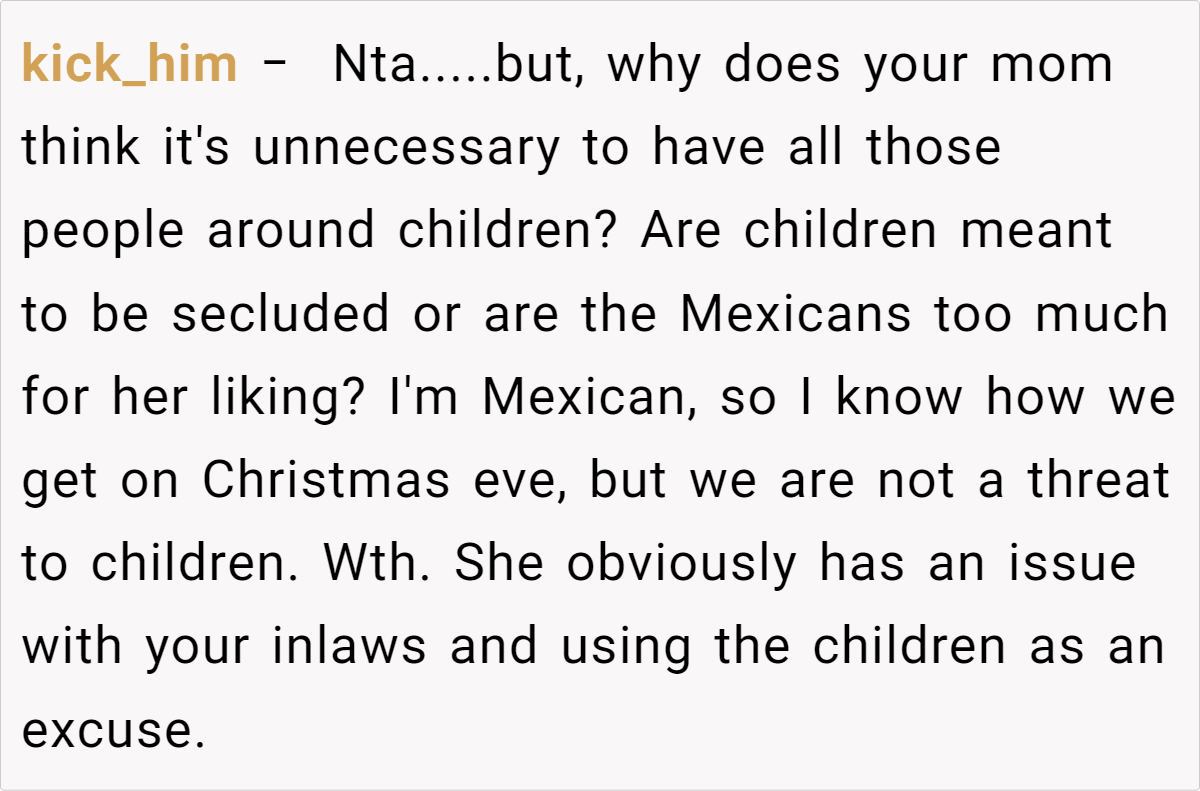Open the kick_him user profile link
Image resolution: width=1200 pixels, height=791 pixels.
pos(129,65)
